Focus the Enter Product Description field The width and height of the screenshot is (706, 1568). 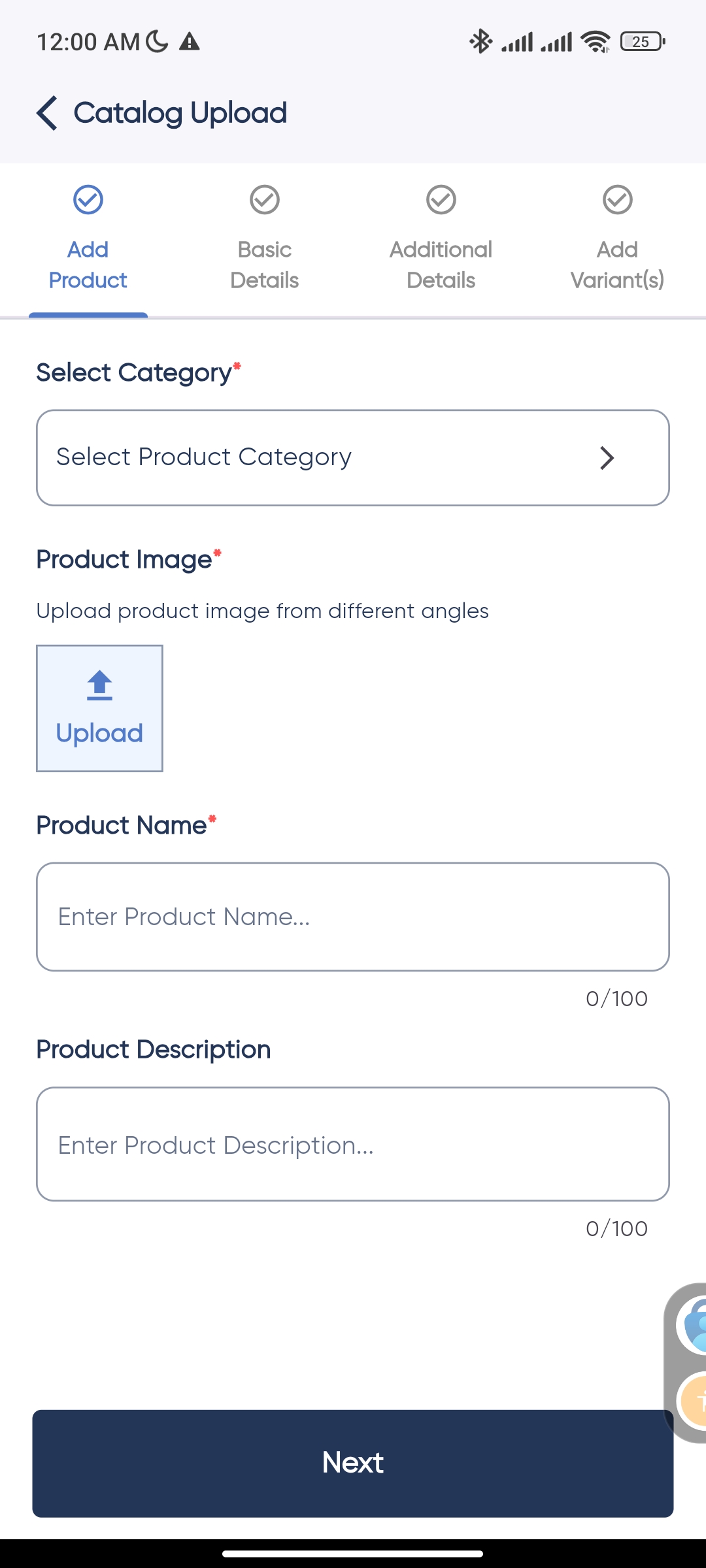click(353, 1144)
